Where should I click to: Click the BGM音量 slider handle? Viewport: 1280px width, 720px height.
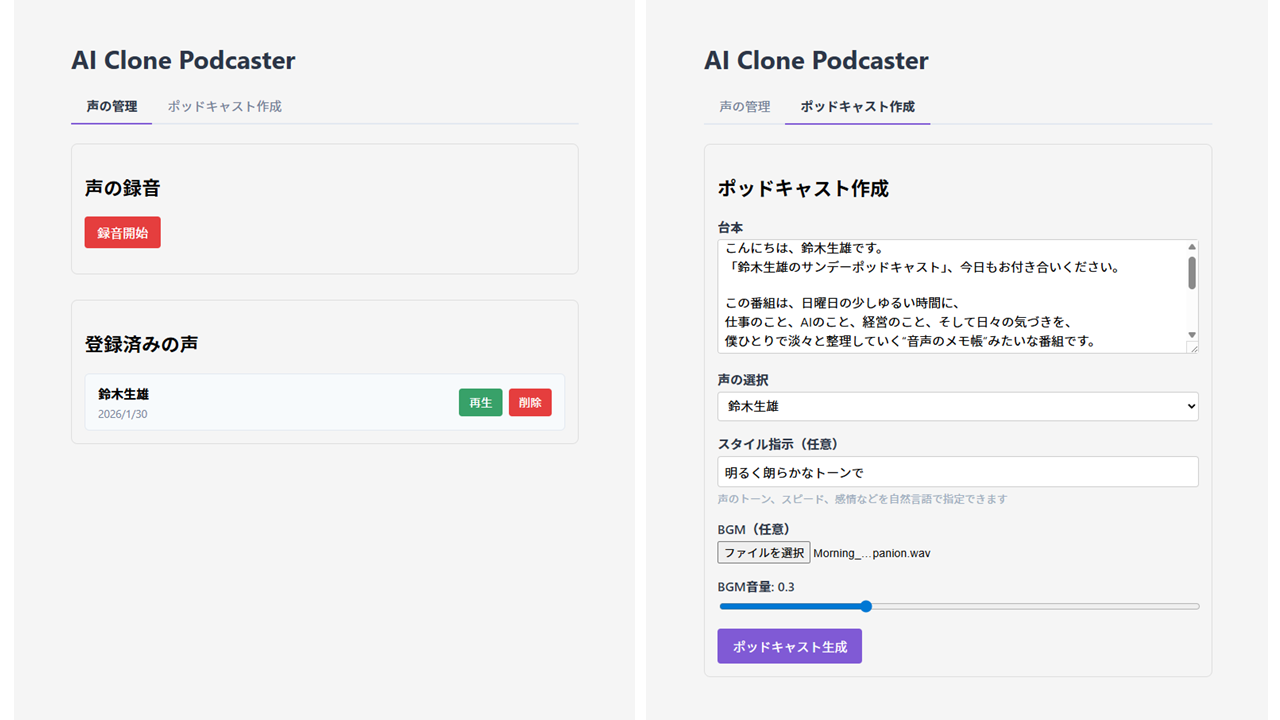coord(866,606)
